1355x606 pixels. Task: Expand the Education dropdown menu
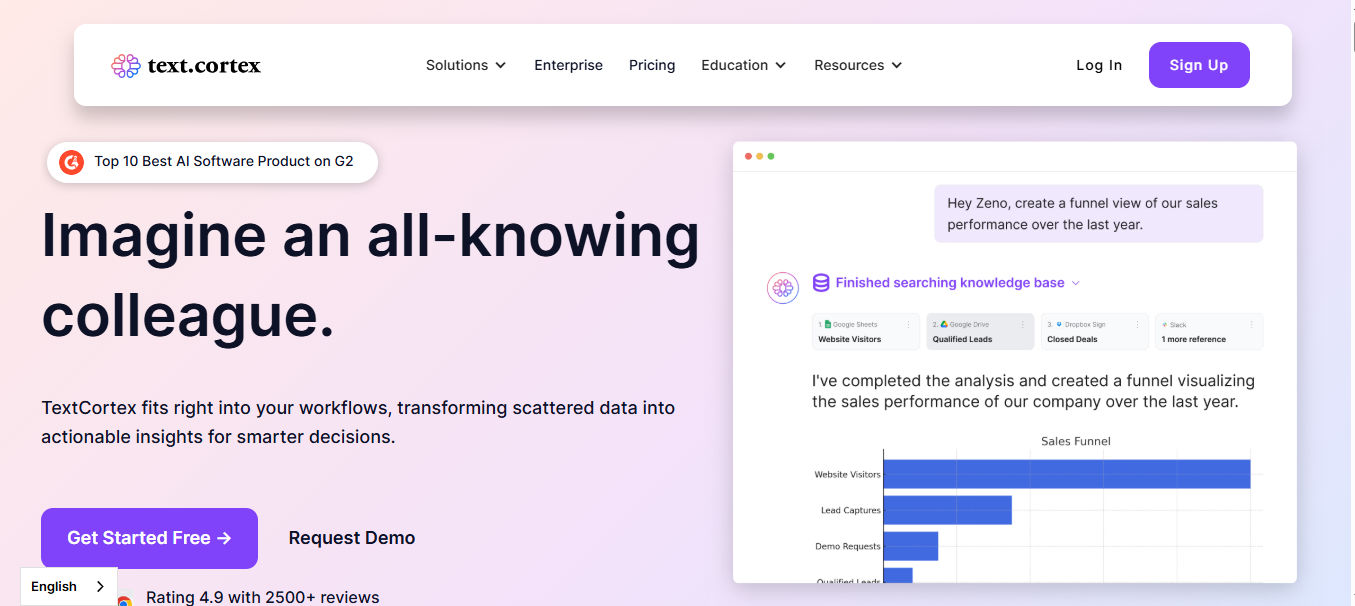pyautogui.click(x=744, y=65)
